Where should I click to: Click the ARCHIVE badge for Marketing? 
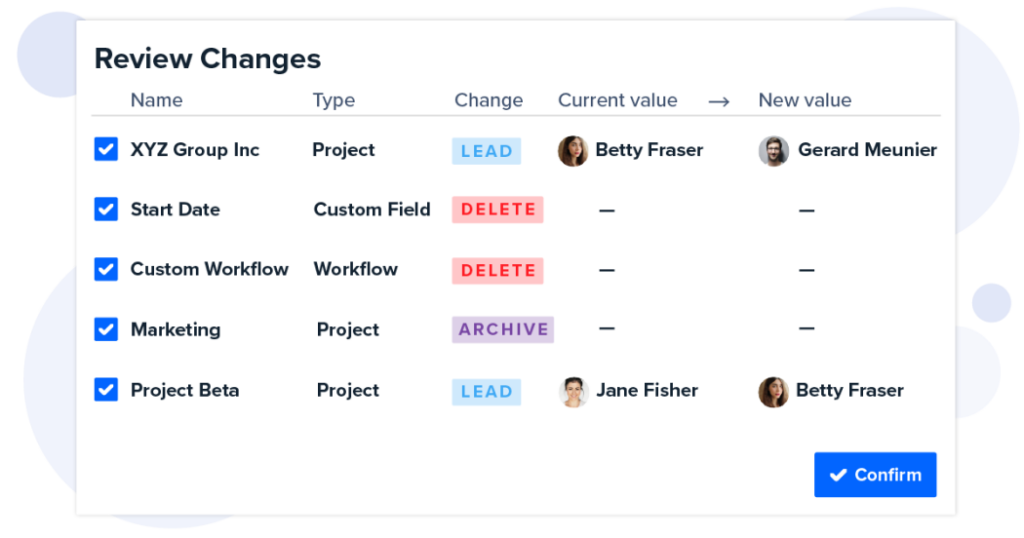pos(503,330)
